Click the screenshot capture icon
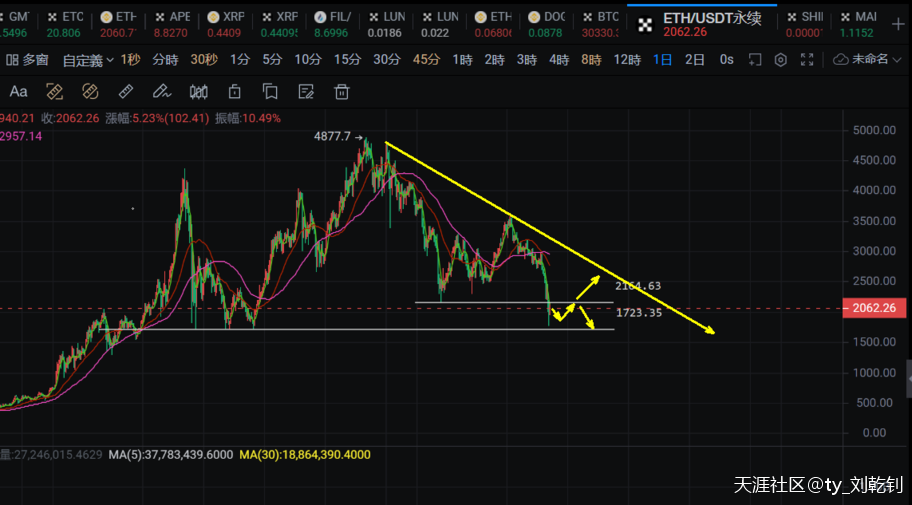 pyautogui.click(x=757, y=60)
